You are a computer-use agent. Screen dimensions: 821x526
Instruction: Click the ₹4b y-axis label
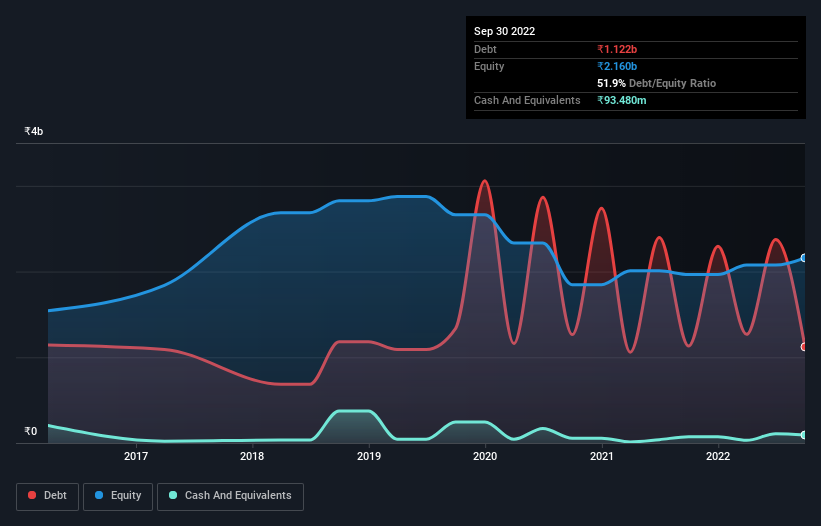(34, 131)
